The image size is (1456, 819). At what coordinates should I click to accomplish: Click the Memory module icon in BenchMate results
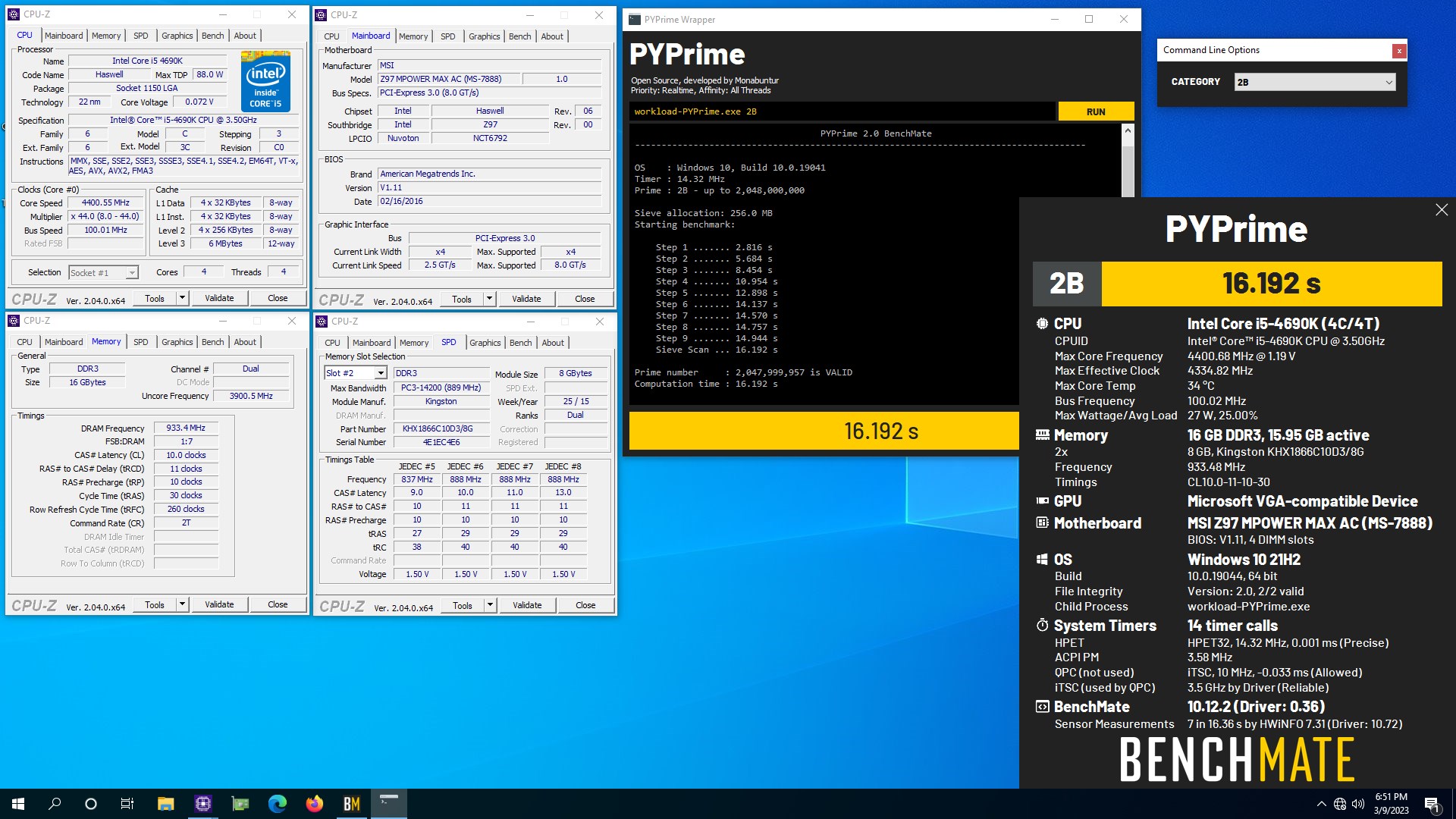tap(1042, 435)
